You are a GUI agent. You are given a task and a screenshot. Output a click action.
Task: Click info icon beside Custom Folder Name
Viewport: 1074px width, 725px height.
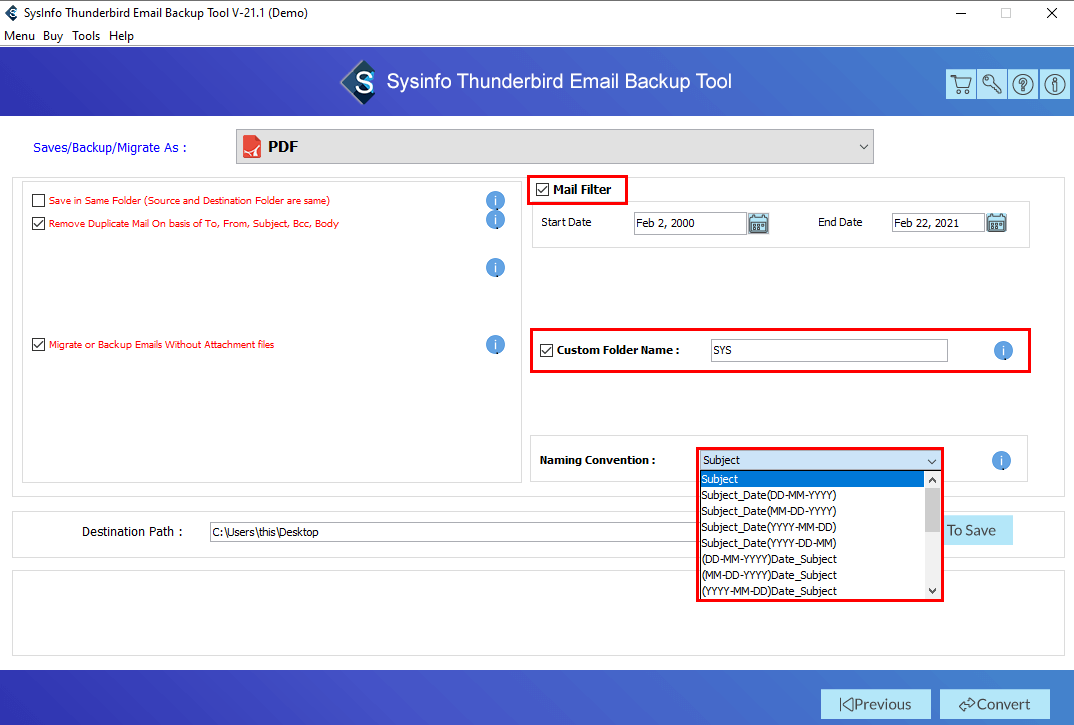(1003, 351)
